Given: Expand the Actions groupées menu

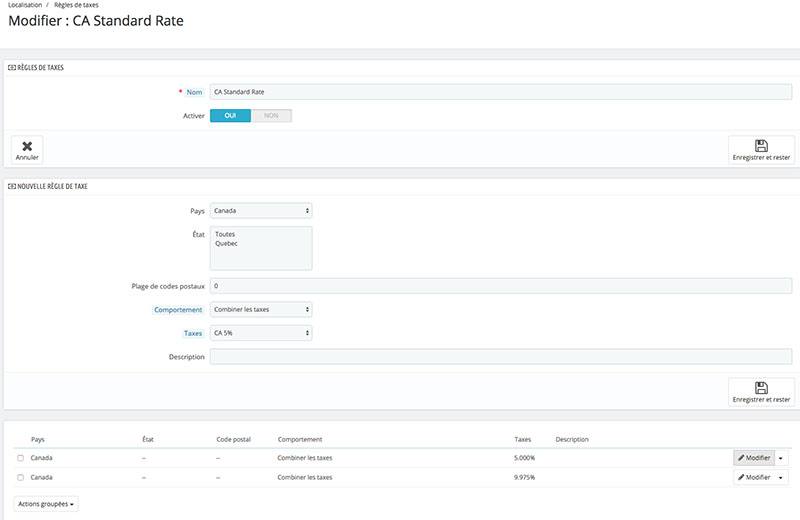Looking at the screenshot, I should [x=47, y=504].
